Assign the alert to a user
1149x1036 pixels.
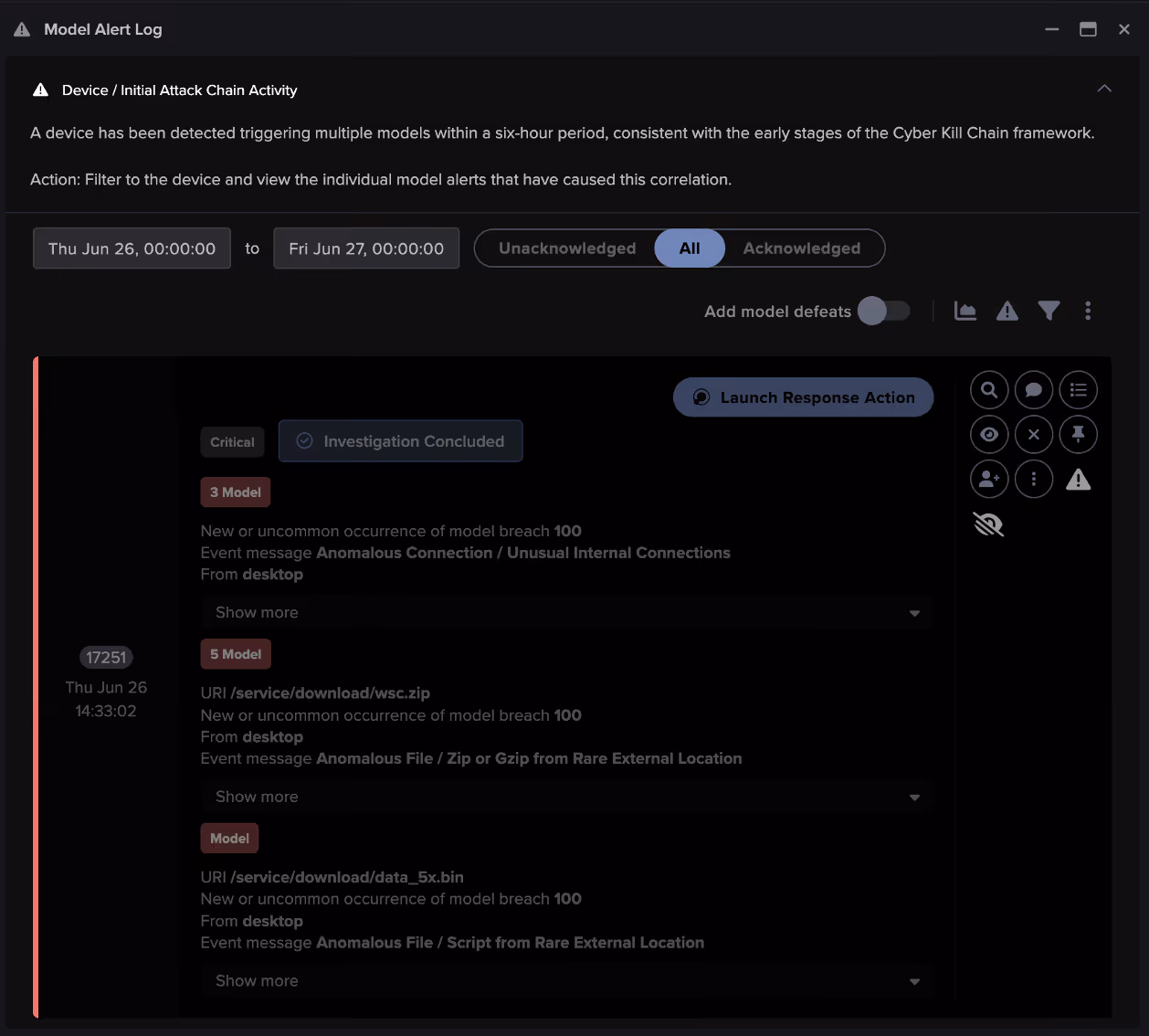coord(989,479)
